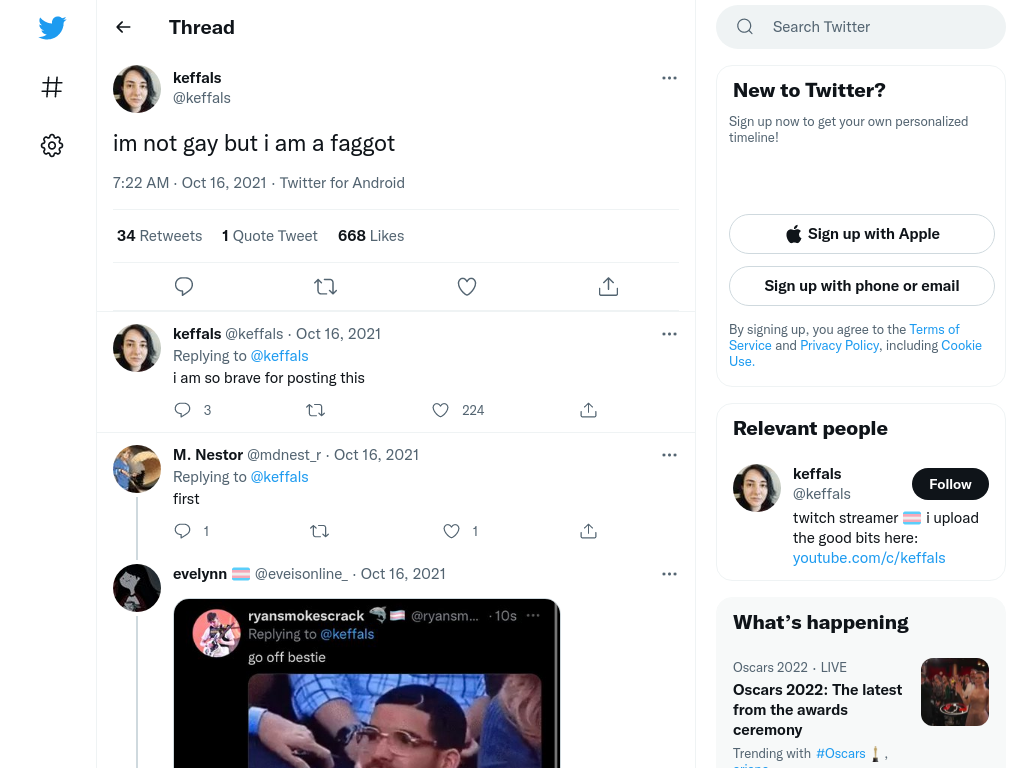
Task: Retweet the main keffals tweet
Action: [x=325, y=287]
